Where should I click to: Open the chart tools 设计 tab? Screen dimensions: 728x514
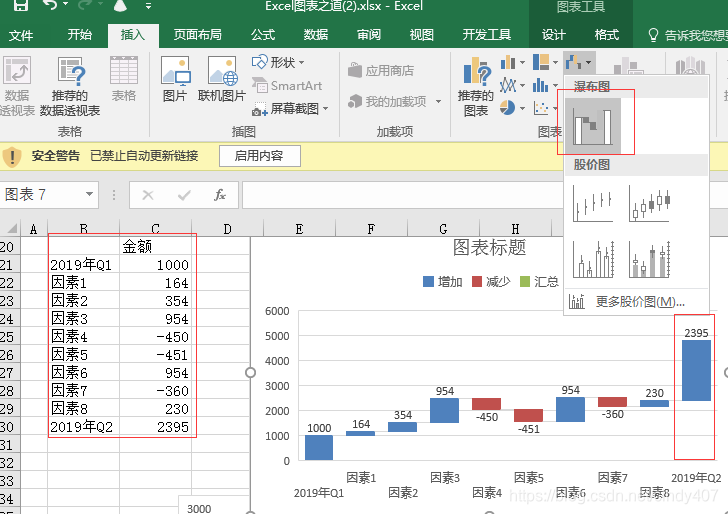tap(553, 35)
